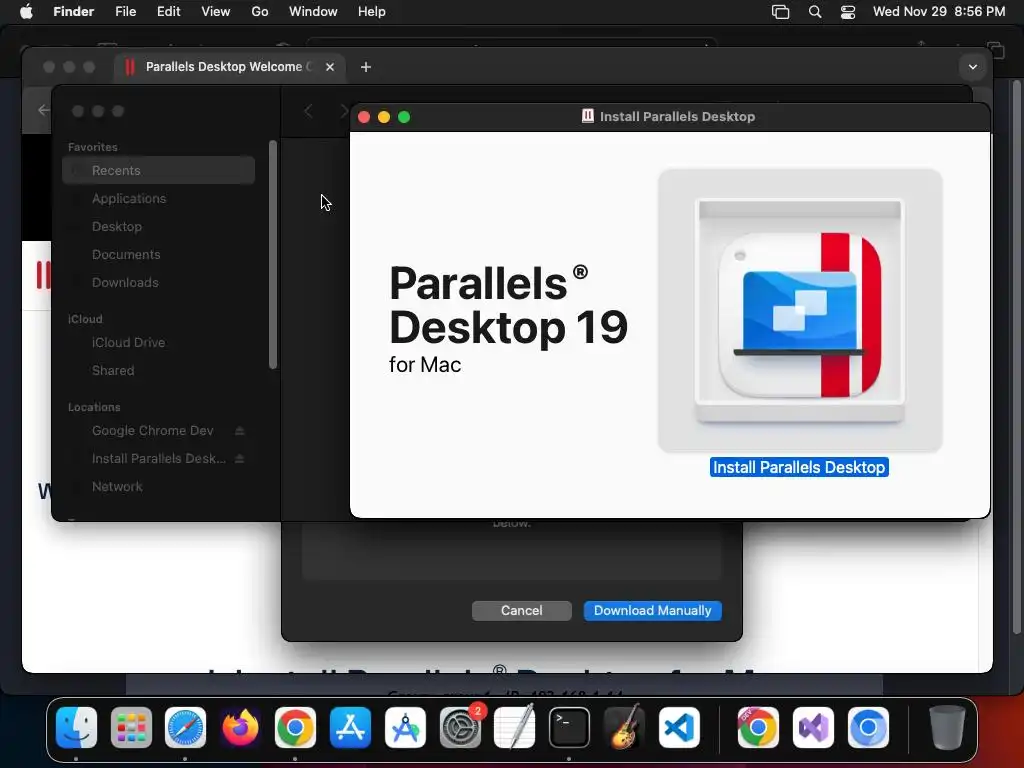Minimize the Install Parallels Desktop window

point(384,117)
